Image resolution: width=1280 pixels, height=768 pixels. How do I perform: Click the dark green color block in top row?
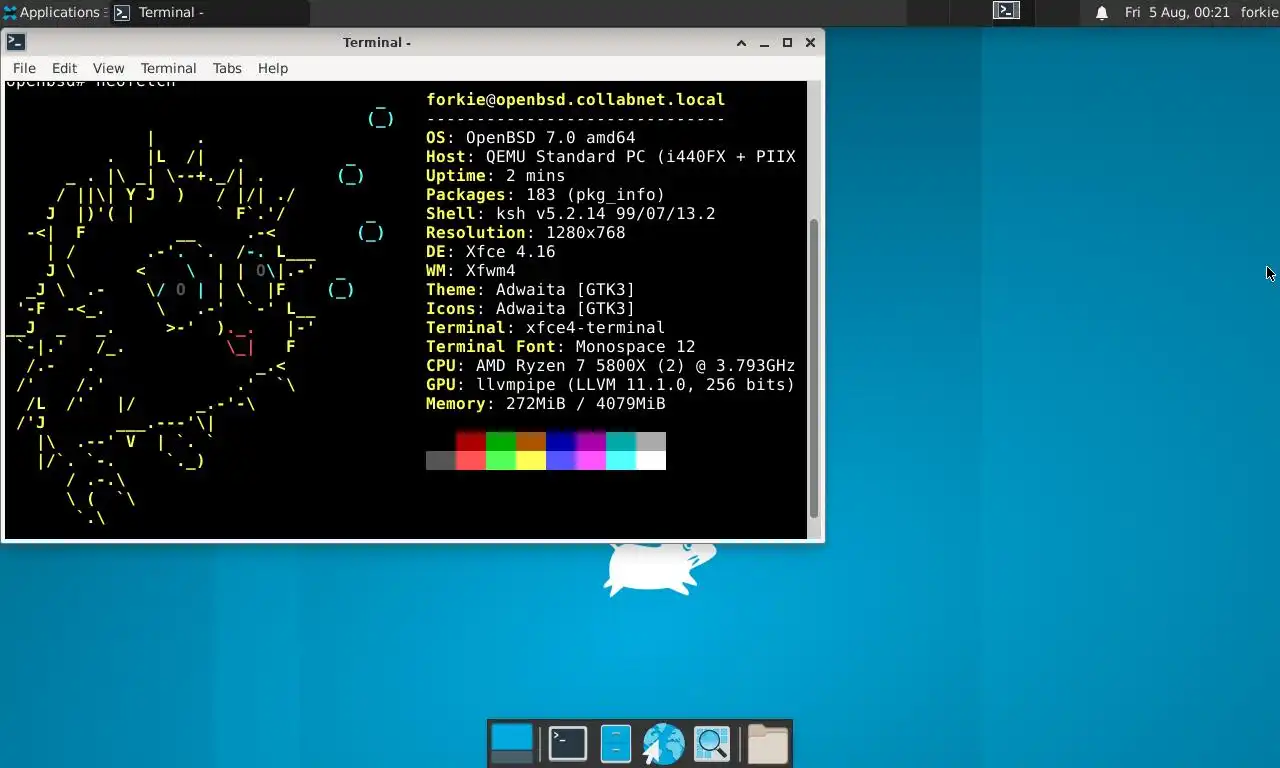click(501, 441)
